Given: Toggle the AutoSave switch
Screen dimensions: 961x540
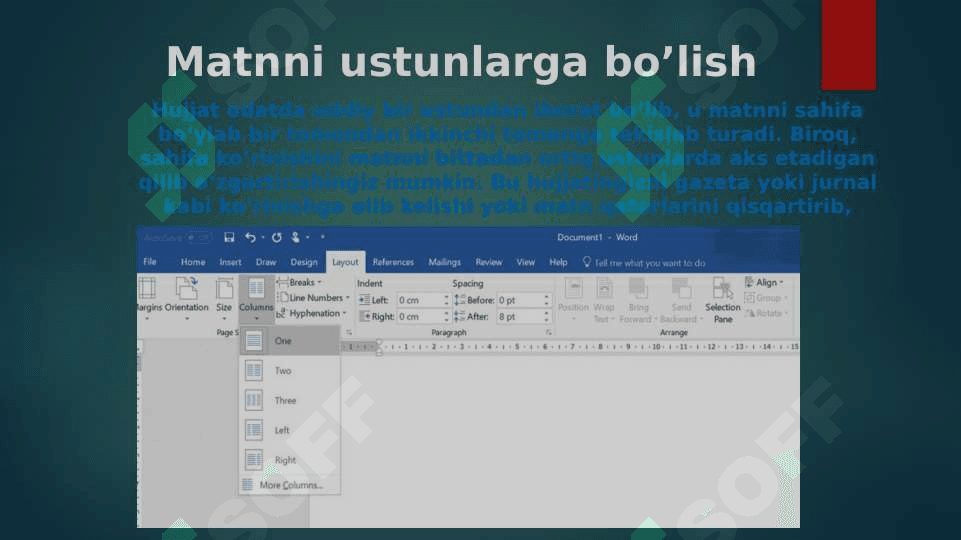Looking at the screenshot, I should coord(197,237).
